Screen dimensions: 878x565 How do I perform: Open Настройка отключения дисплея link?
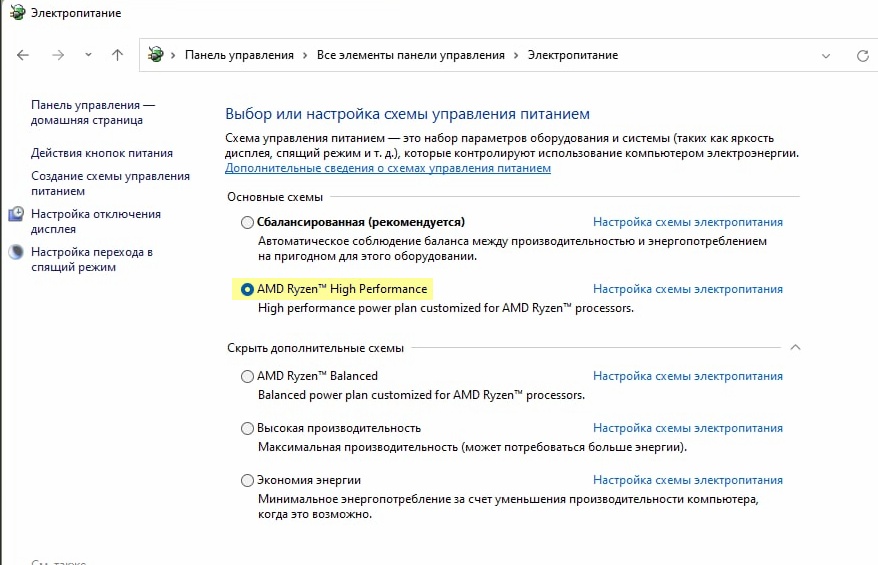pos(96,221)
